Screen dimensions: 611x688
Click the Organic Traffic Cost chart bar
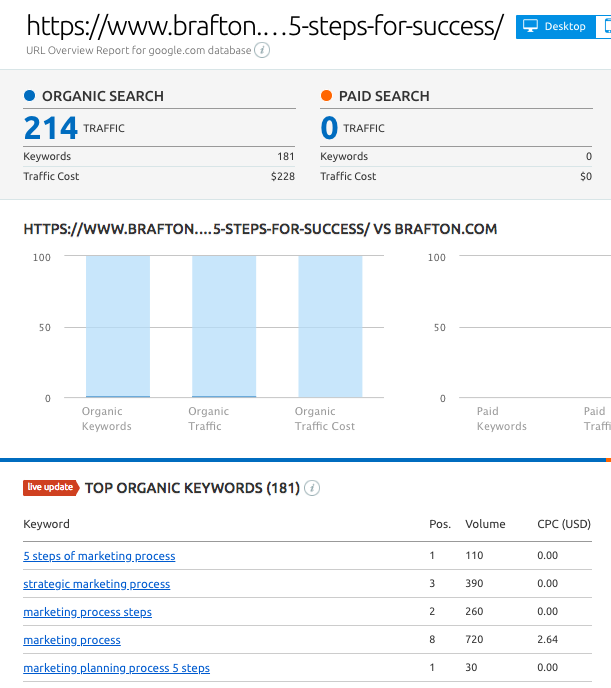330,327
